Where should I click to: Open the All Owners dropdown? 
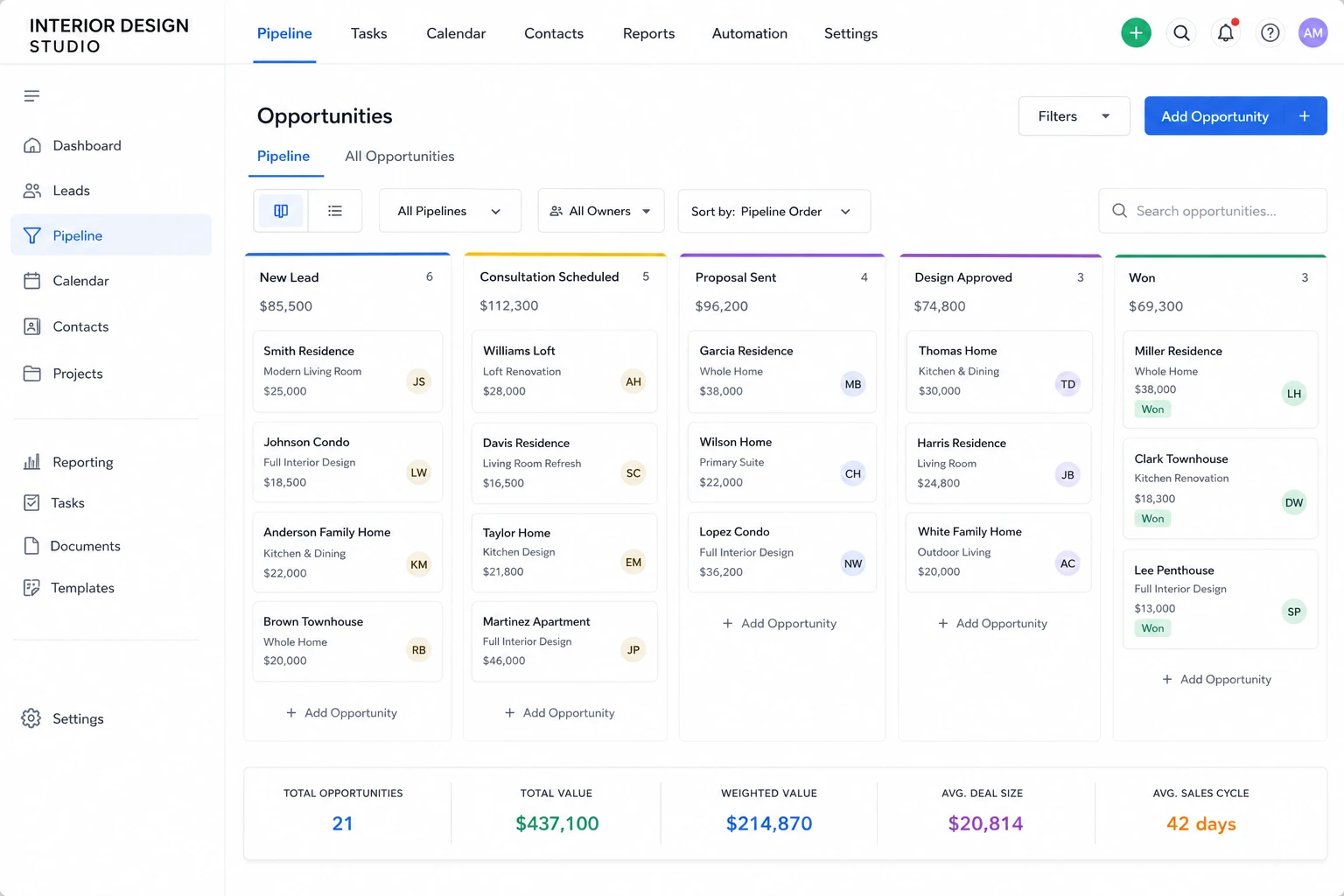click(601, 211)
